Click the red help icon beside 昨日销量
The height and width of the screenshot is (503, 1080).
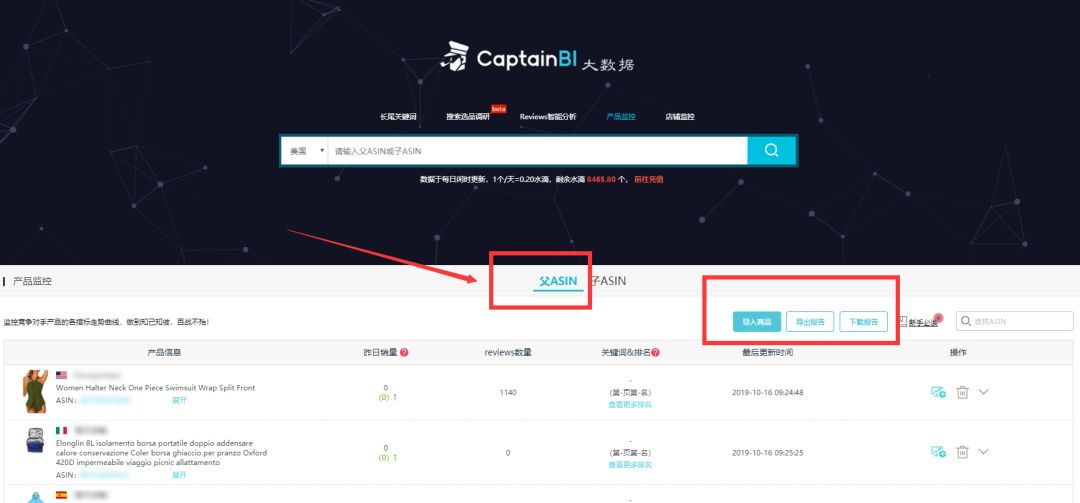click(x=404, y=352)
